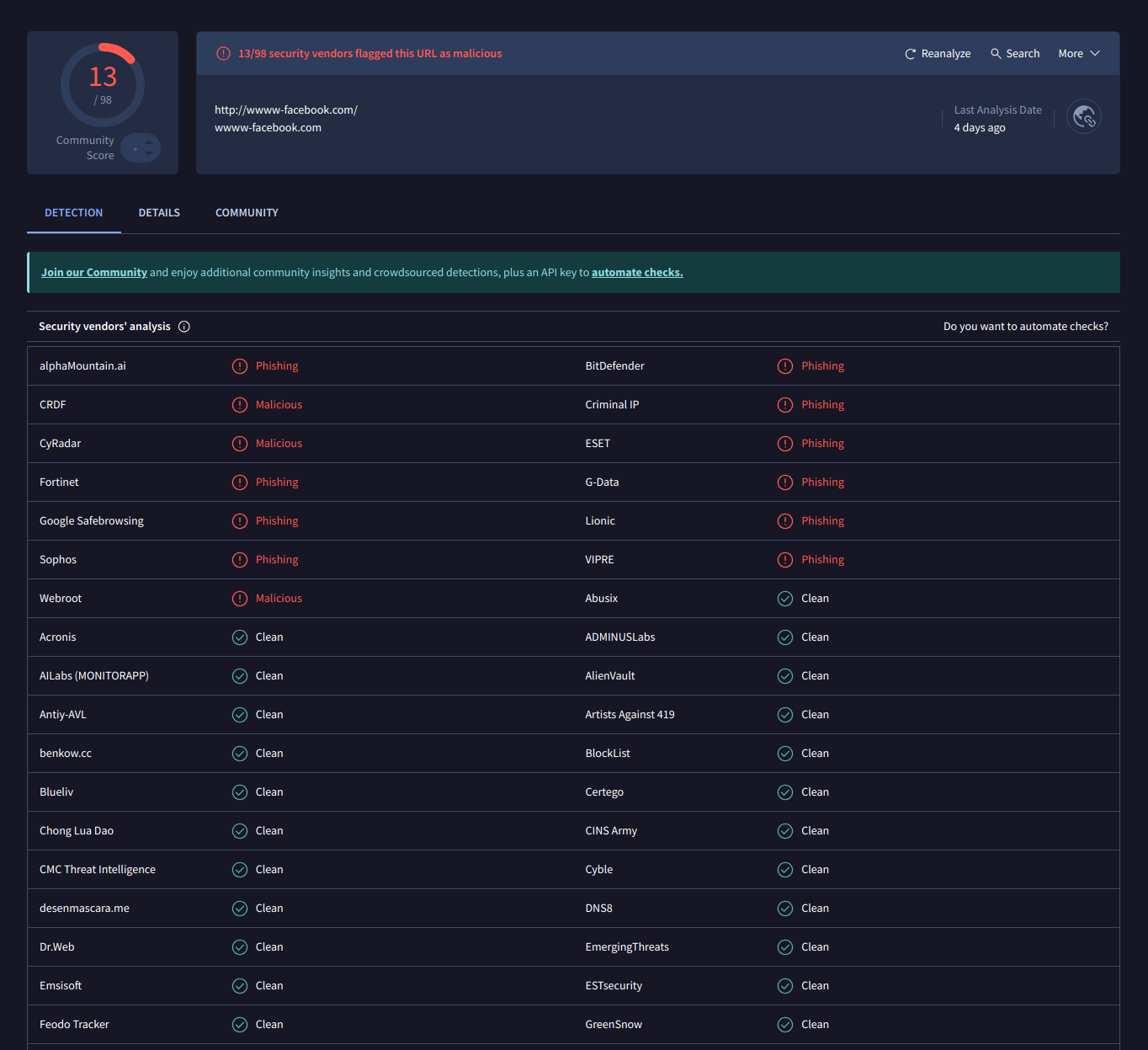Click alphaMountain.ai phishing warning icon

240,366
